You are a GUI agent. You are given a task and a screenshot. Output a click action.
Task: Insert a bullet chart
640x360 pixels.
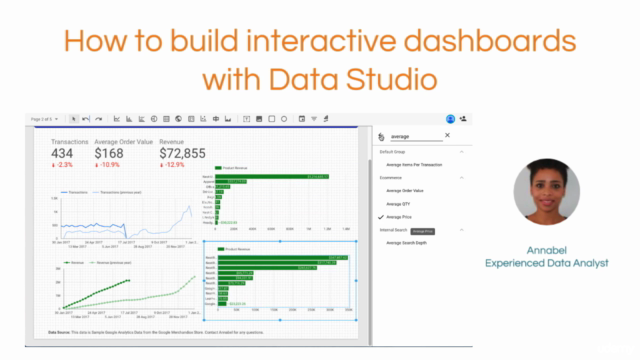coord(216,119)
